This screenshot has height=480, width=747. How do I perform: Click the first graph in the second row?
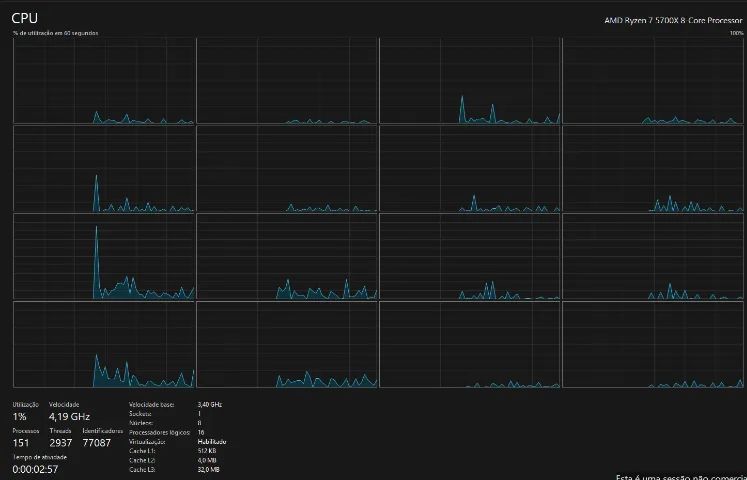point(104,169)
